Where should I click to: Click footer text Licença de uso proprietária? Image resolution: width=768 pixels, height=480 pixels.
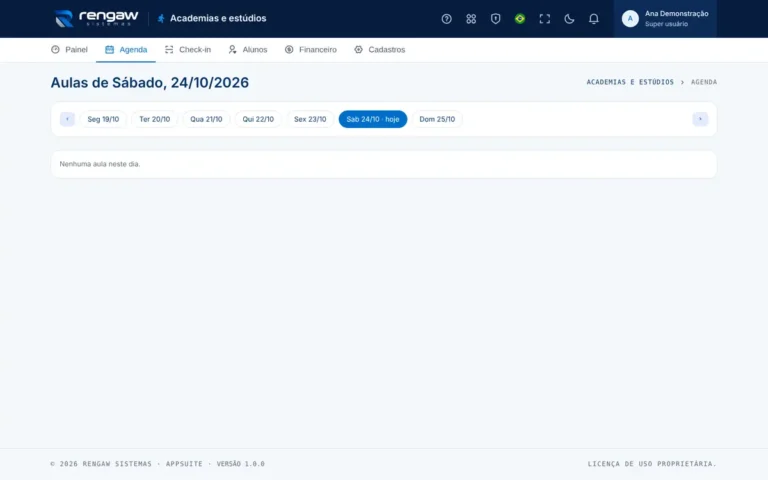tap(652, 464)
